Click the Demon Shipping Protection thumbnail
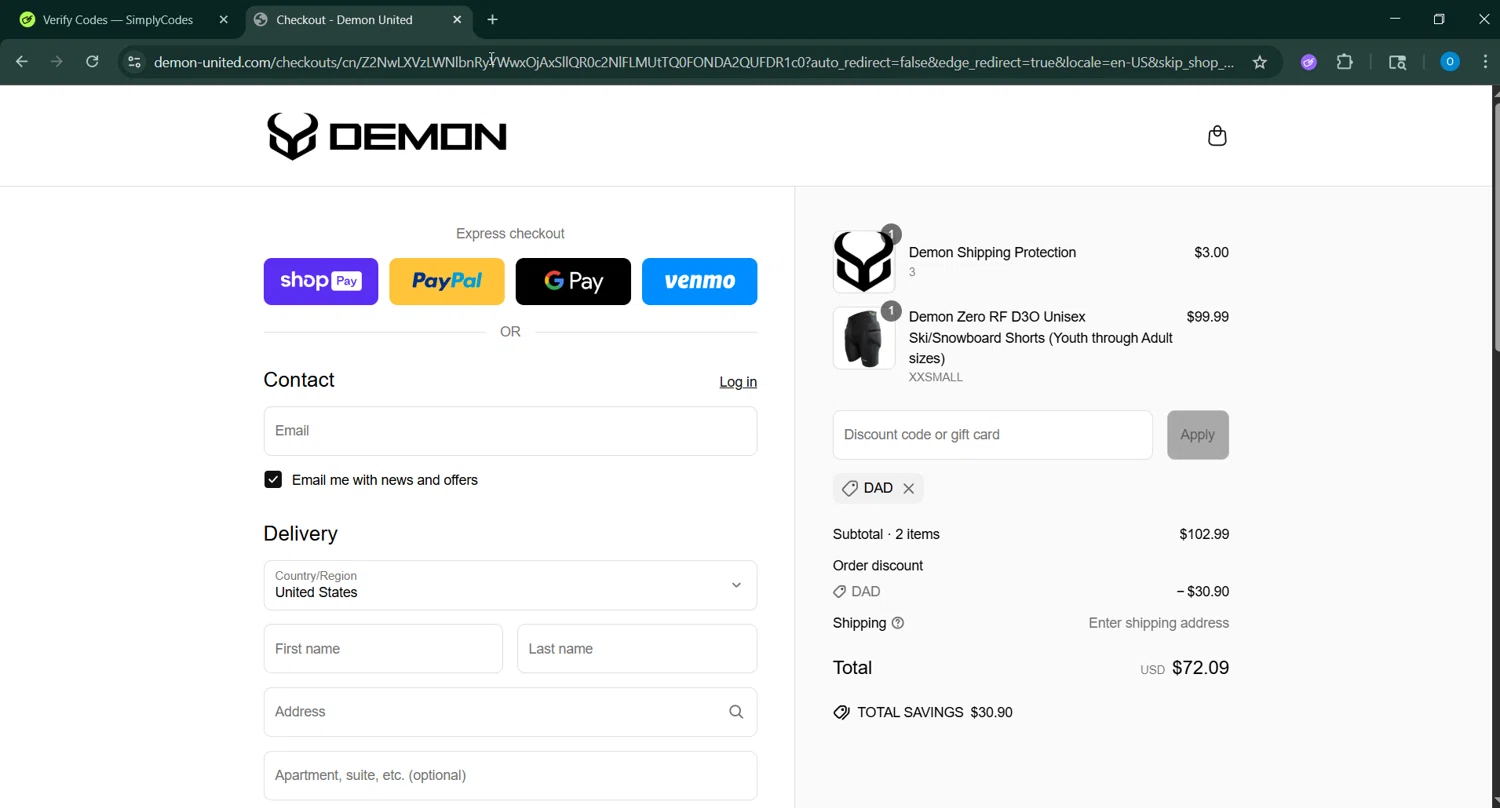Screen dimensions: 1500x808 click(864, 261)
